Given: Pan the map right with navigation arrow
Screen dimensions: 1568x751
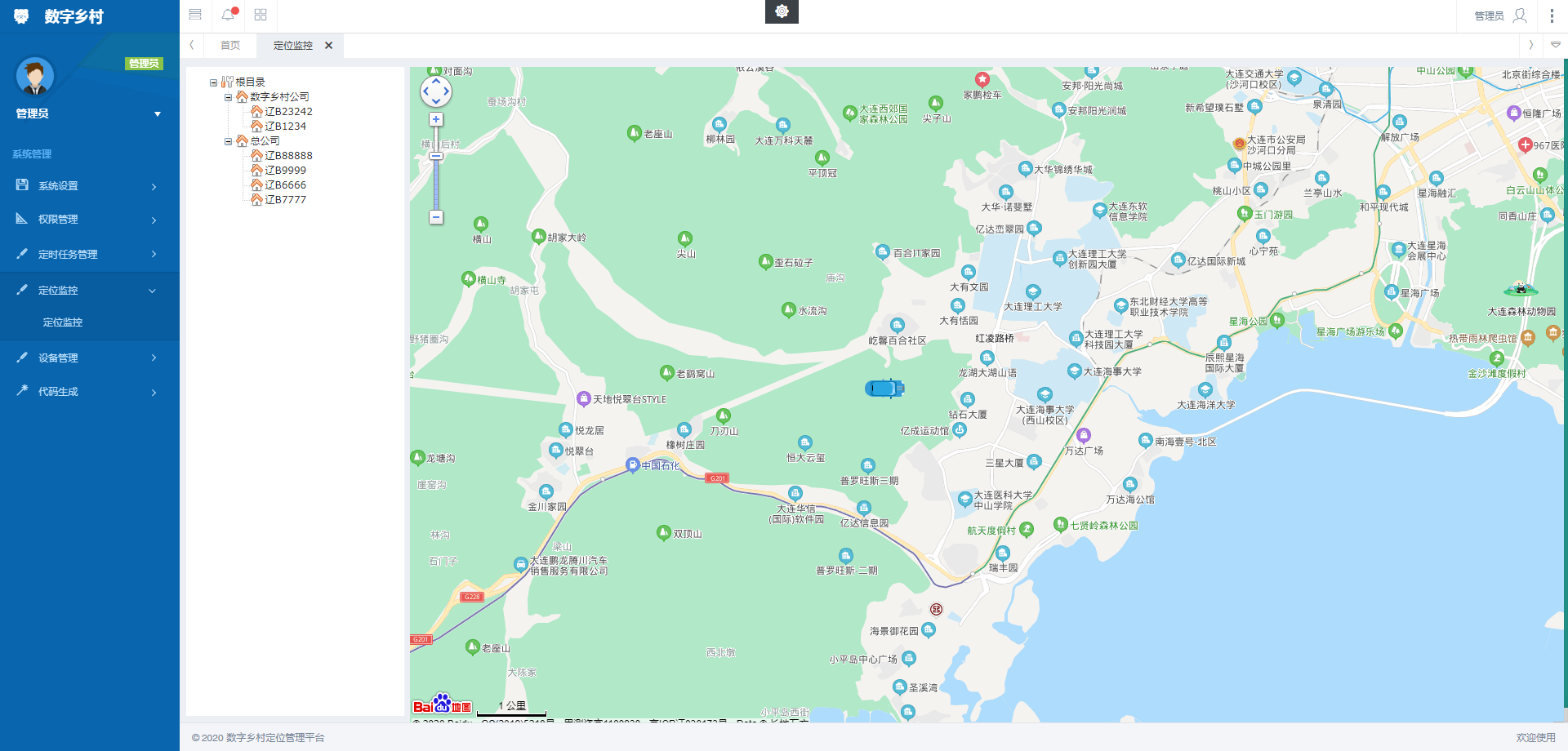Looking at the screenshot, I should coord(447,91).
